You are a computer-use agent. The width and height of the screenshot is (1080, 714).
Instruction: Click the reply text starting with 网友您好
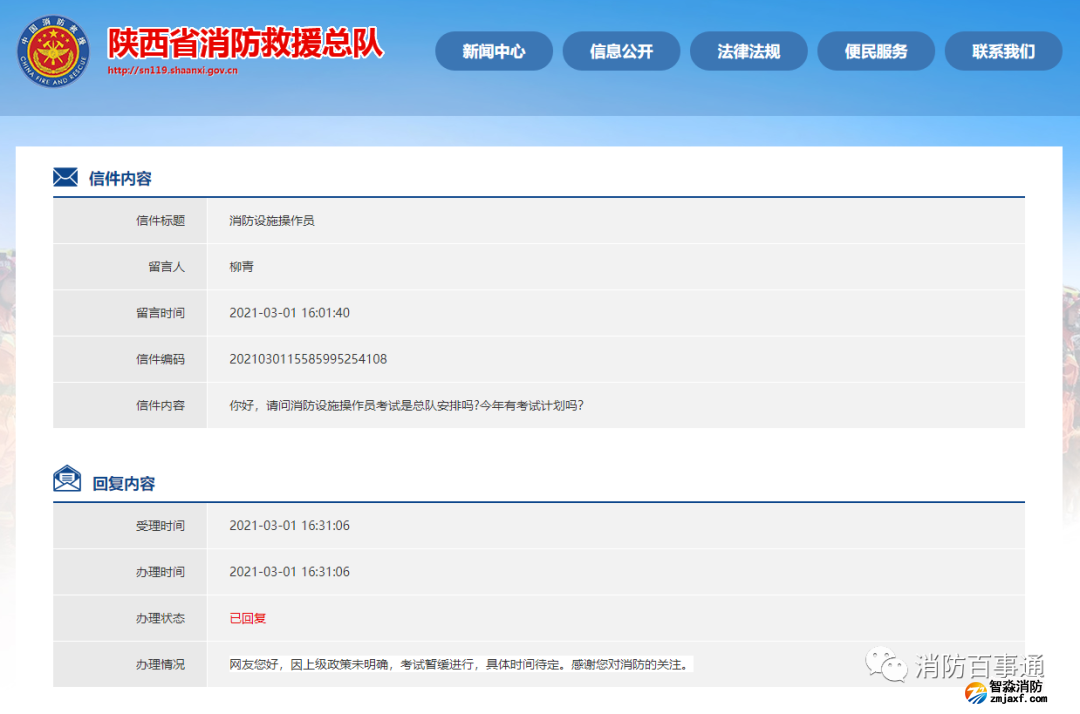pyautogui.click(x=460, y=664)
